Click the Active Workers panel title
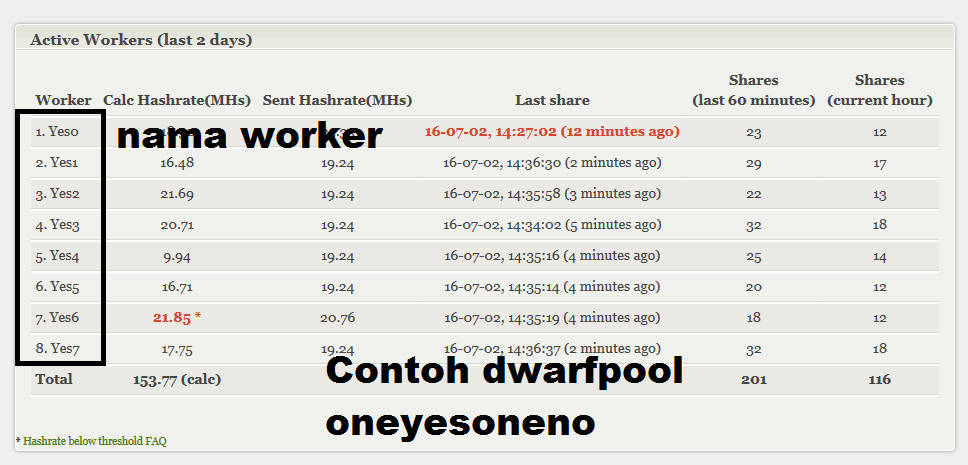This screenshot has height=465, width=968. (141, 40)
